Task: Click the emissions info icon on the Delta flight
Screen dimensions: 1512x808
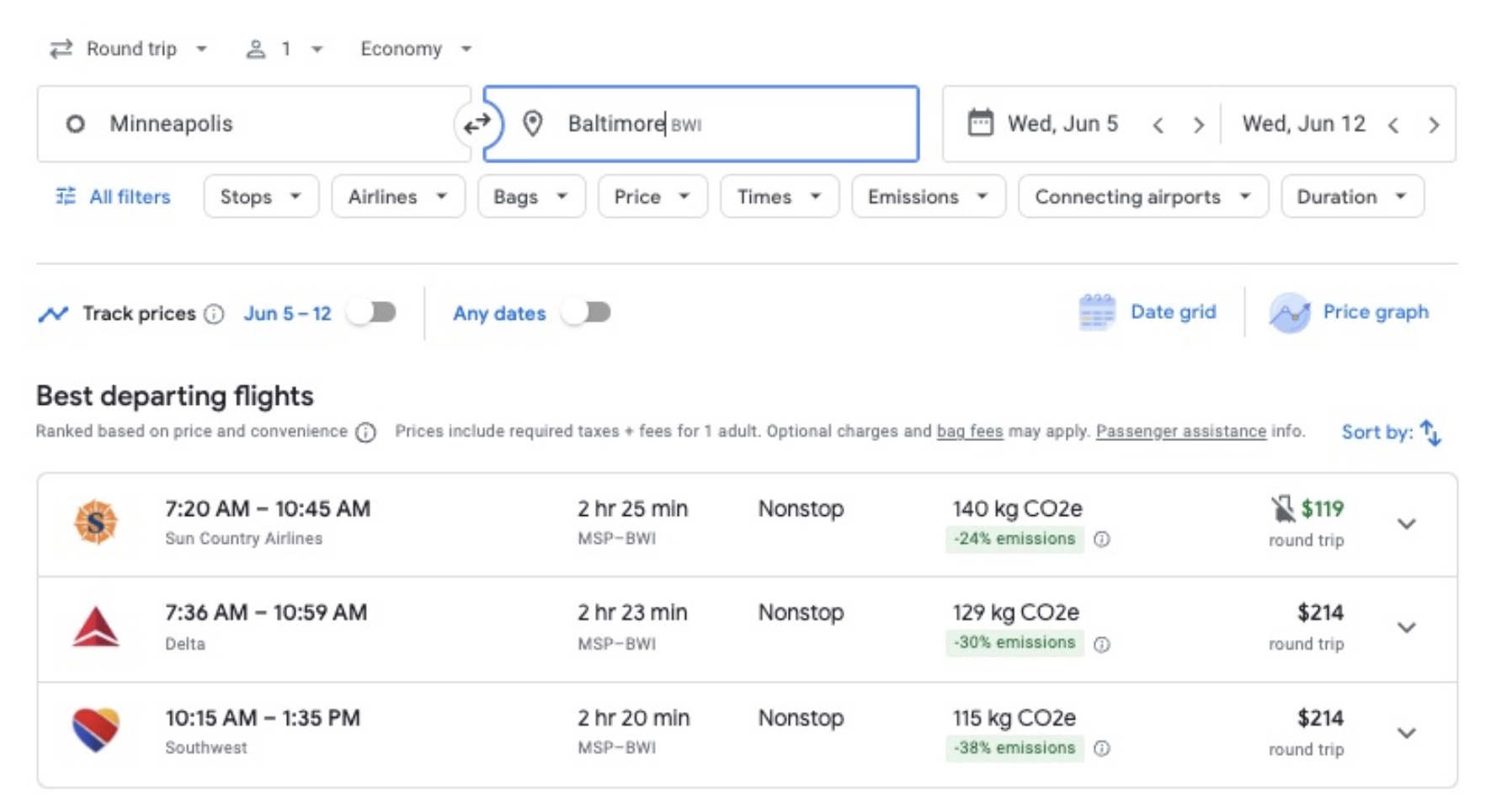Action: click(x=1101, y=643)
